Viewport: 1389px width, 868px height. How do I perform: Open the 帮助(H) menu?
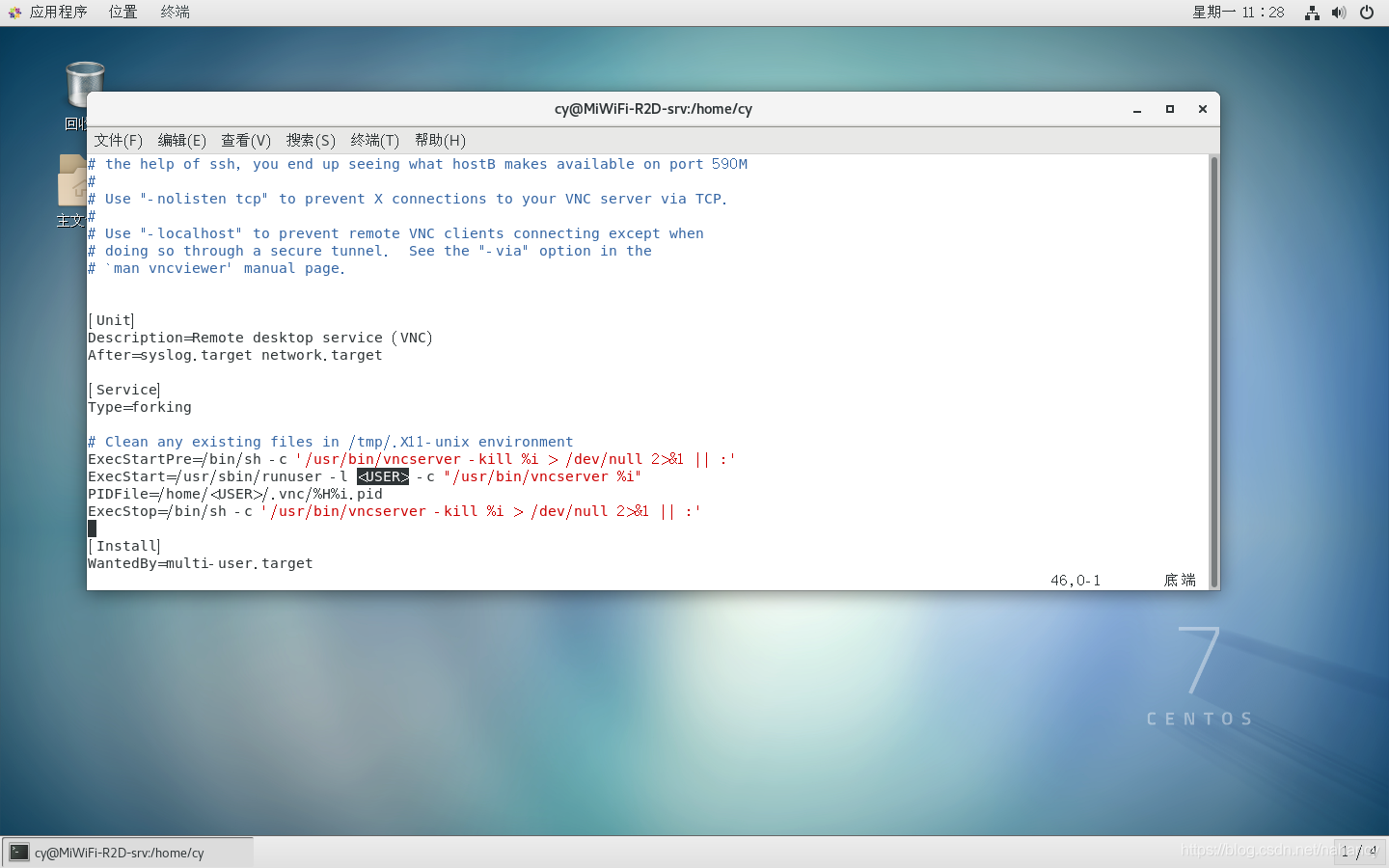440,140
